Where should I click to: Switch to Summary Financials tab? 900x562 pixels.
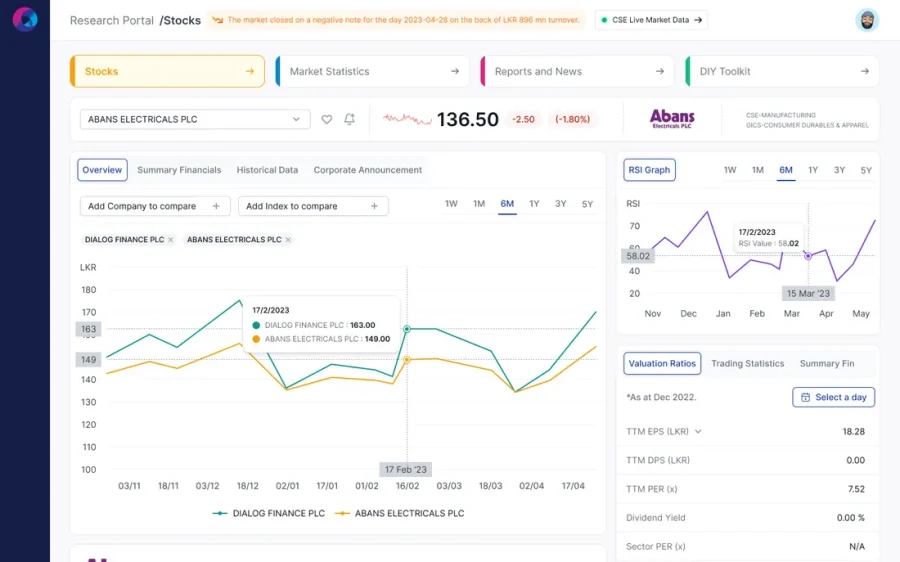tap(179, 170)
